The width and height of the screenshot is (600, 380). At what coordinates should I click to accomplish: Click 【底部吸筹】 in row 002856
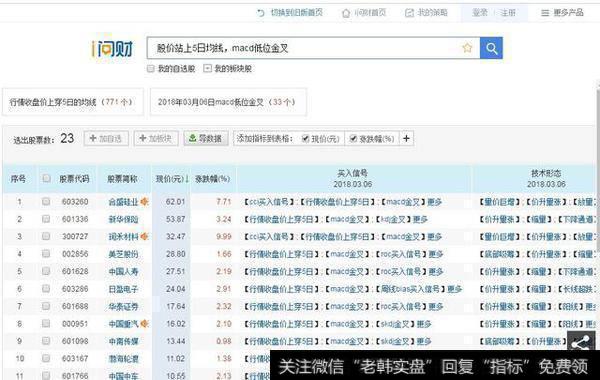(x=498, y=254)
